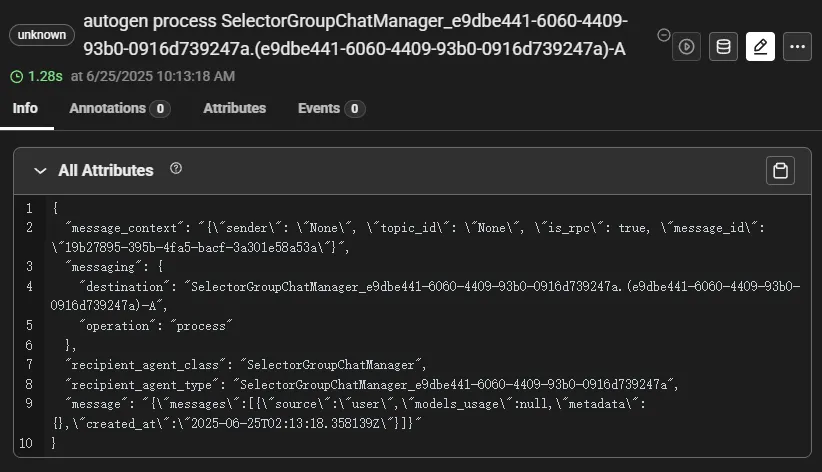Click the "recipient_agent_class" line
822x472 pixels.
click(246, 364)
